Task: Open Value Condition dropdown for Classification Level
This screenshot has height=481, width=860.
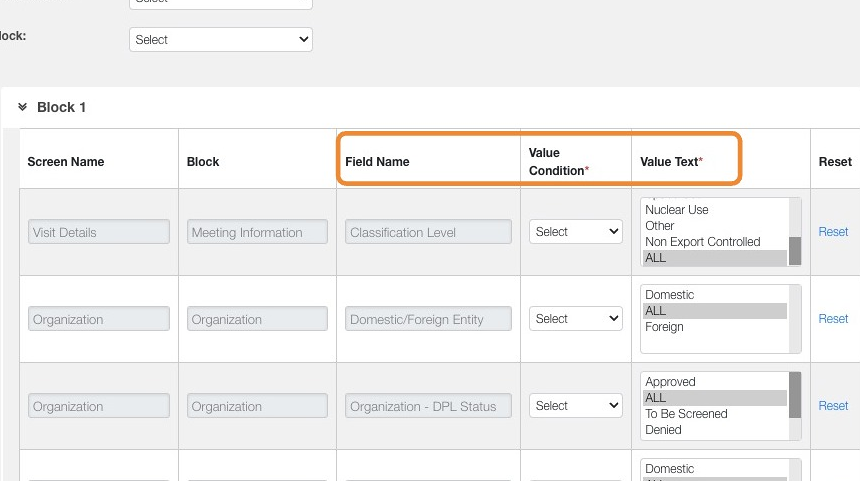Action: pyautogui.click(x=576, y=232)
